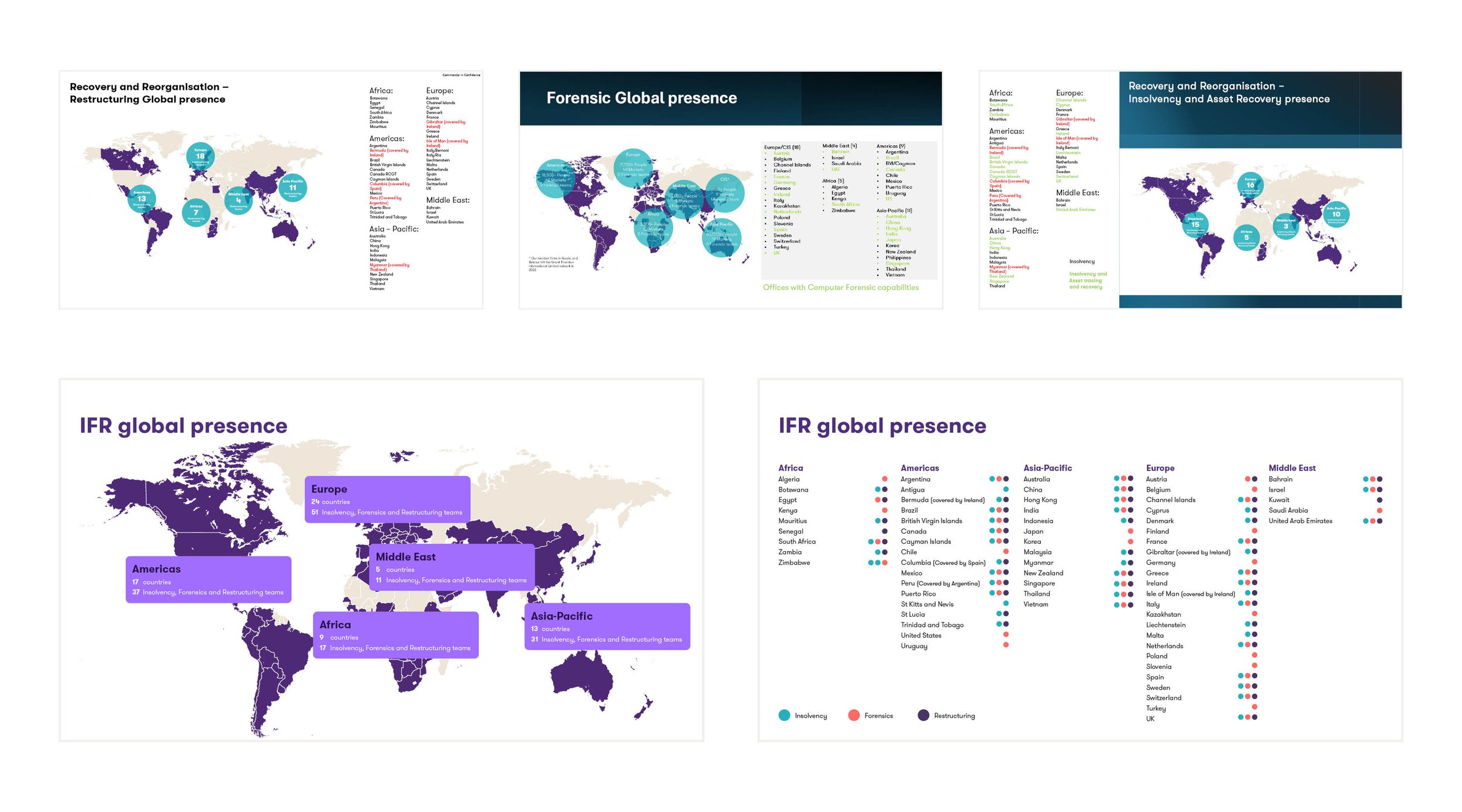1462x812 pixels.
Task: Click the Asia Pacific 11 teal circle
Action: pyautogui.click(x=292, y=187)
